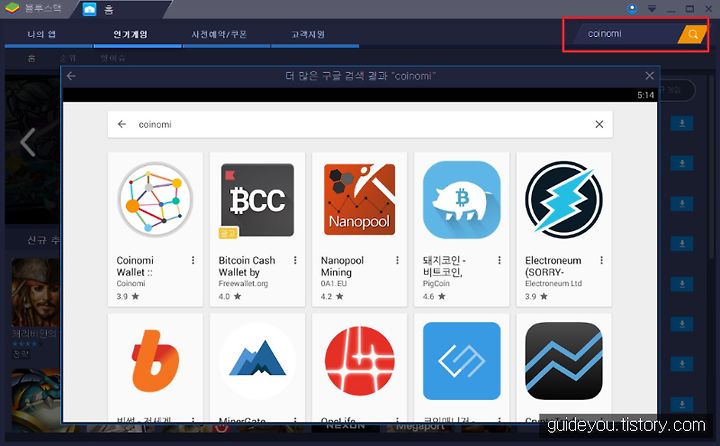Click the 0A1.EU developer label

334,283
